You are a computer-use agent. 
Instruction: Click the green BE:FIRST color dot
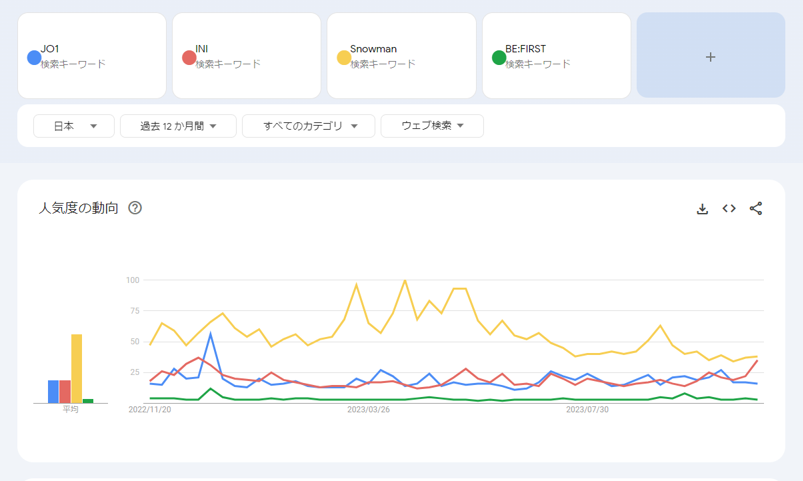coord(499,57)
